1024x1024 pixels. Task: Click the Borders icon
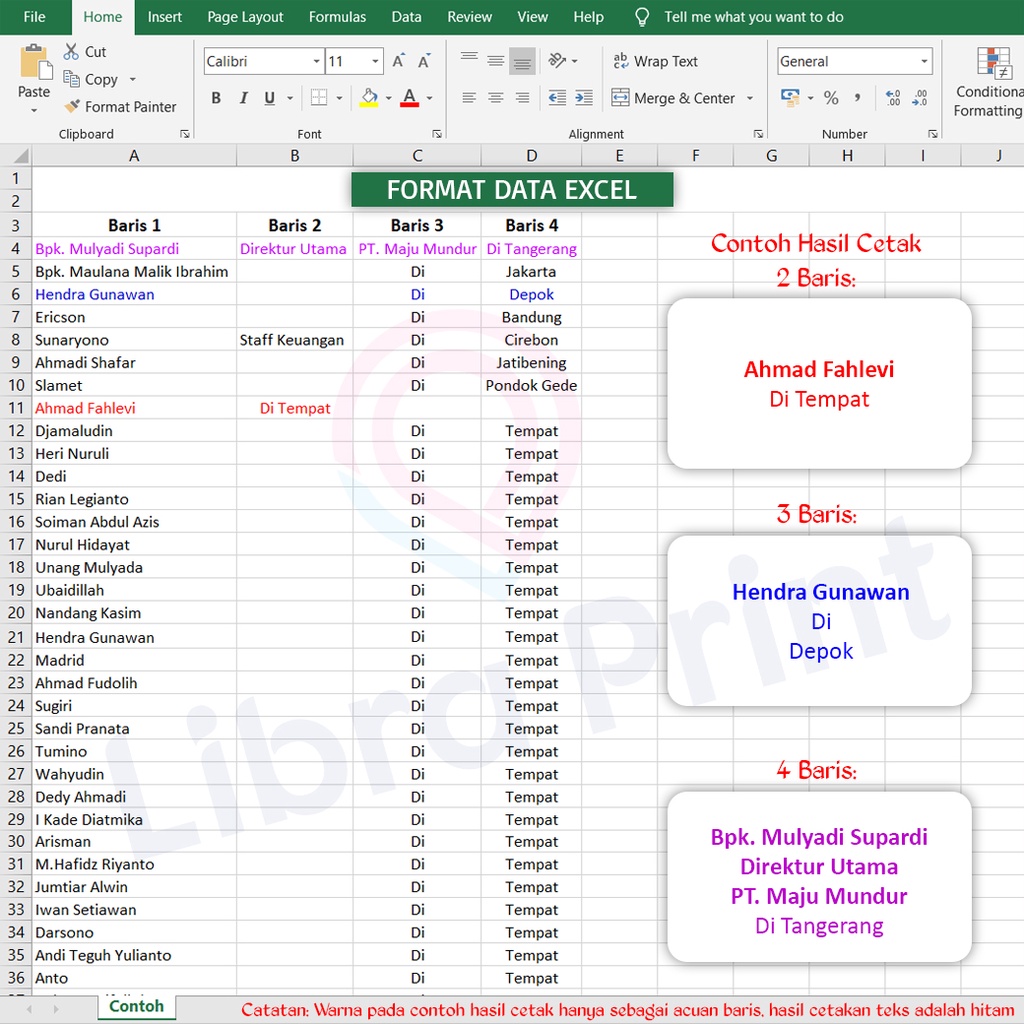click(x=319, y=98)
